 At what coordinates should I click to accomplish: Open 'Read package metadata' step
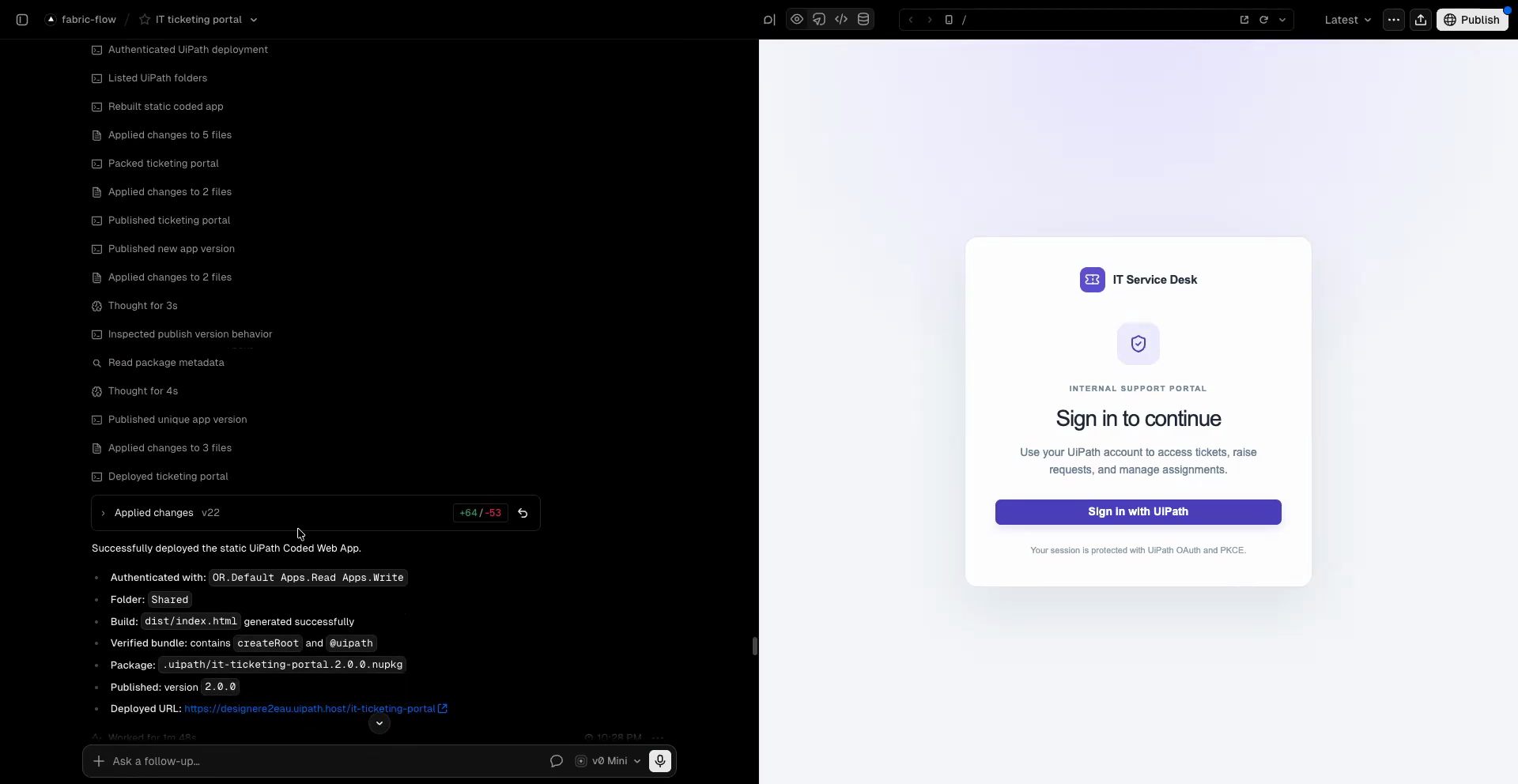pos(157,363)
